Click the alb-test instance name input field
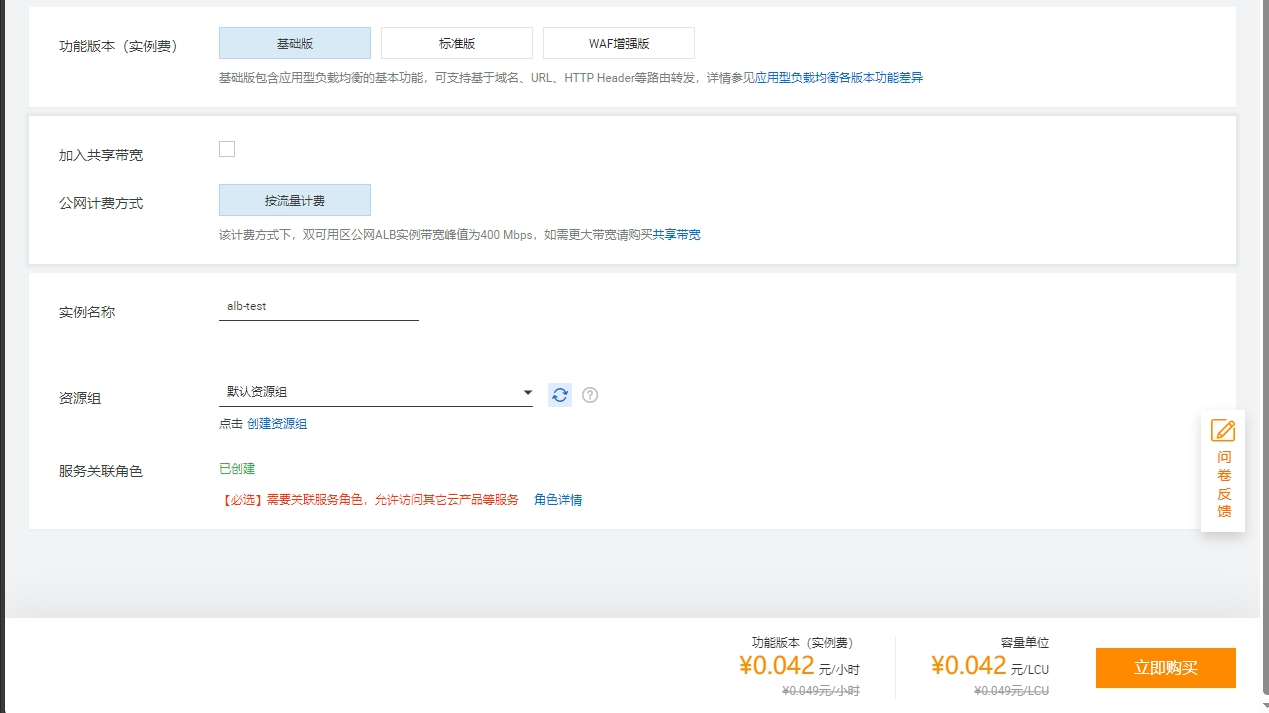The height and width of the screenshot is (713, 1269). pyautogui.click(x=318, y=306)
